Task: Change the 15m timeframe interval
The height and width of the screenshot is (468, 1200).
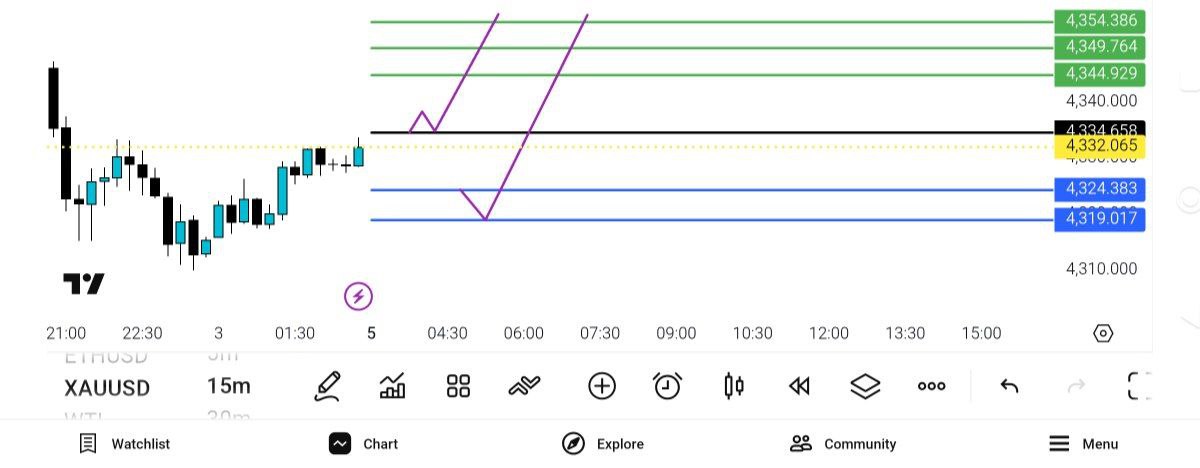Action: [x=229, y=387]
